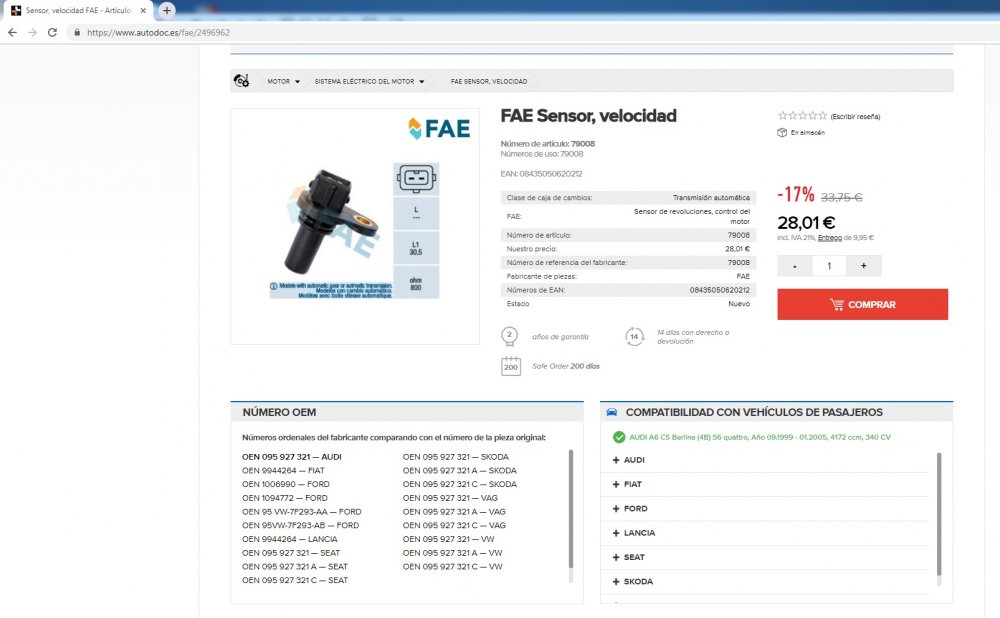
Task: Go forward in browser history
Action: coord(32,33)
